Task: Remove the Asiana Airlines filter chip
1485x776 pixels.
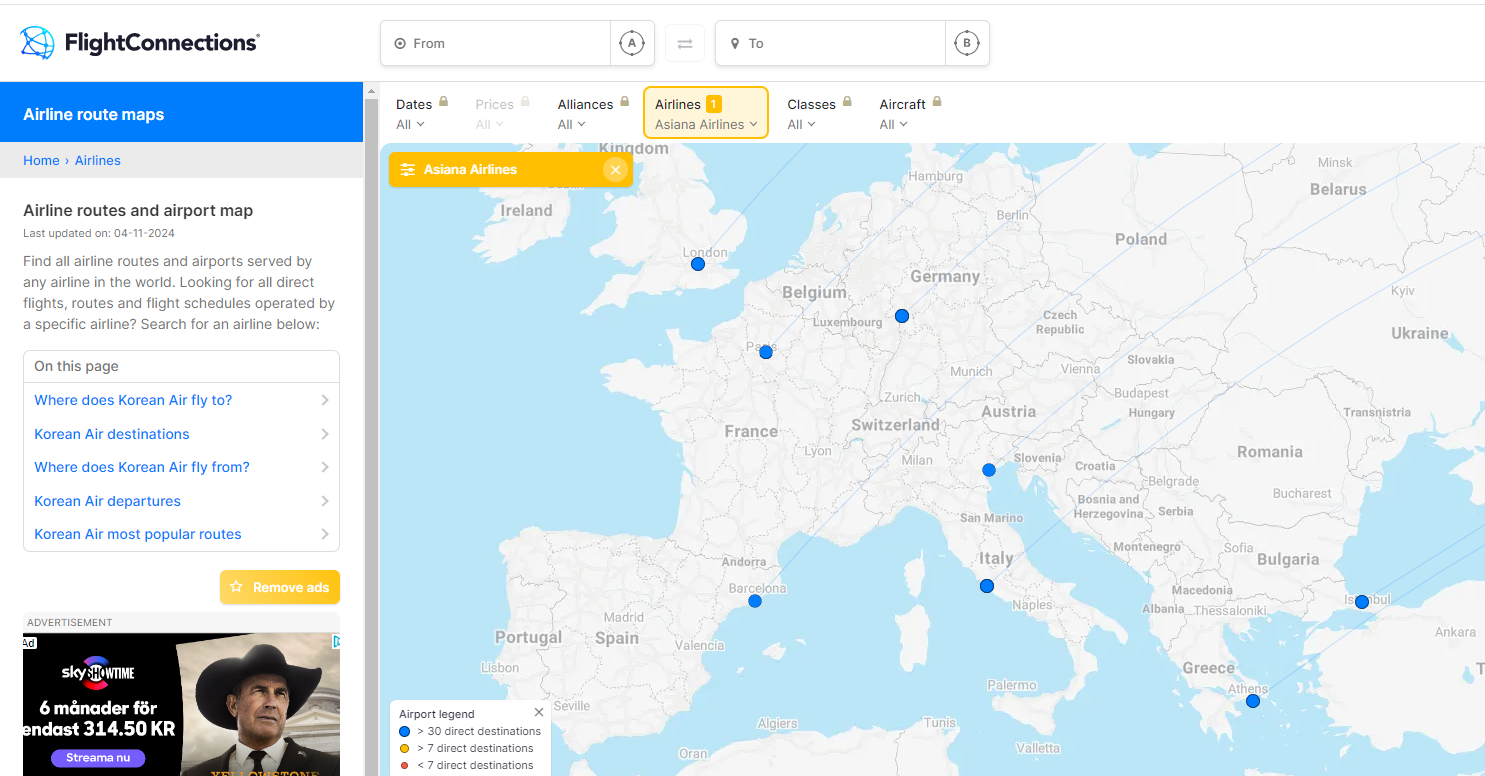Action: 616,170
